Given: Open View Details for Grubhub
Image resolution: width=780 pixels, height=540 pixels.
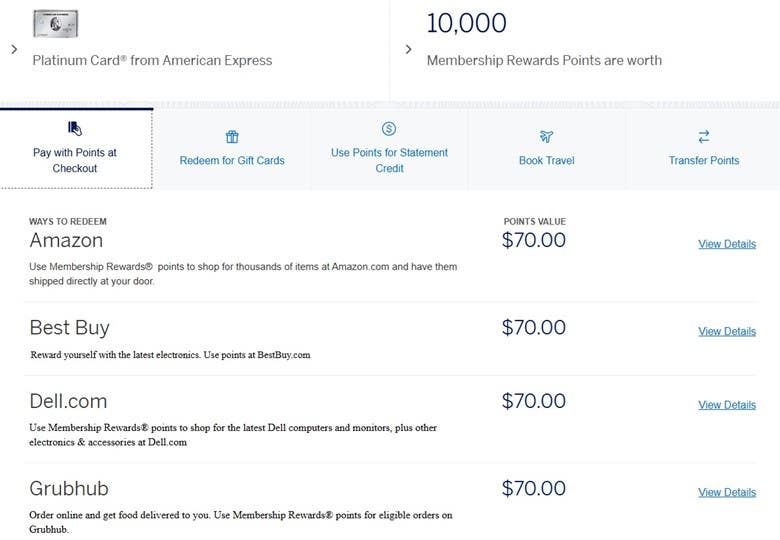Looking at the screenshot, I should point(726,492).
